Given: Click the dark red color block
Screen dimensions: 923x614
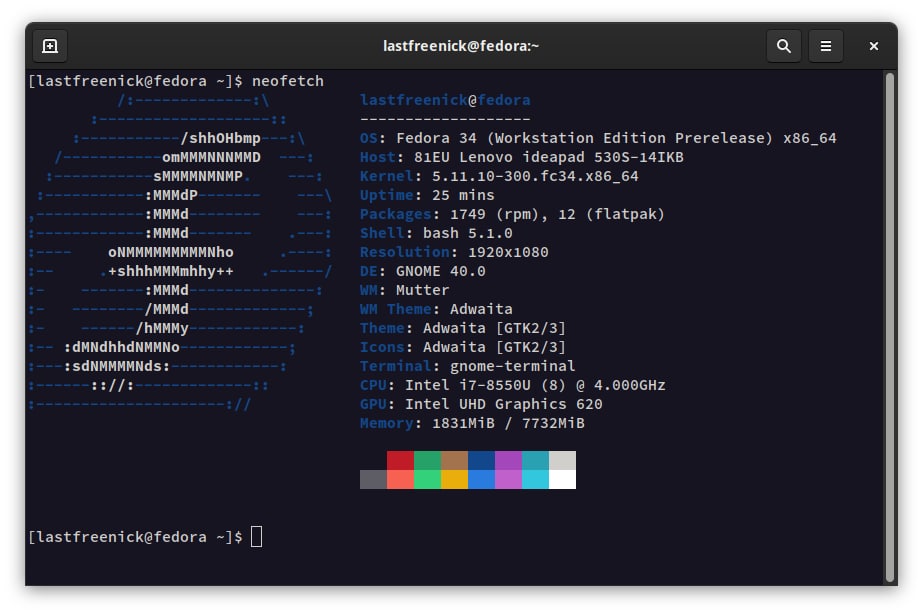Looking at the screenshot, I should coord(400,460).
